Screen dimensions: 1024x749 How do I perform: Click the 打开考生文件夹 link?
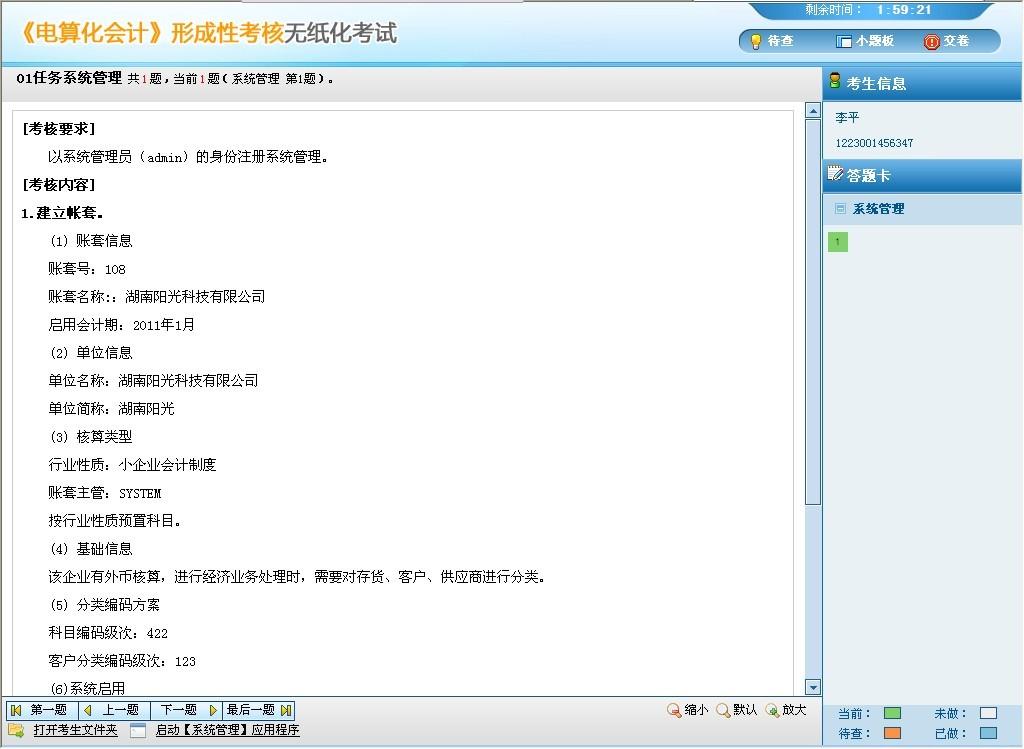click(x=73, y=730)
